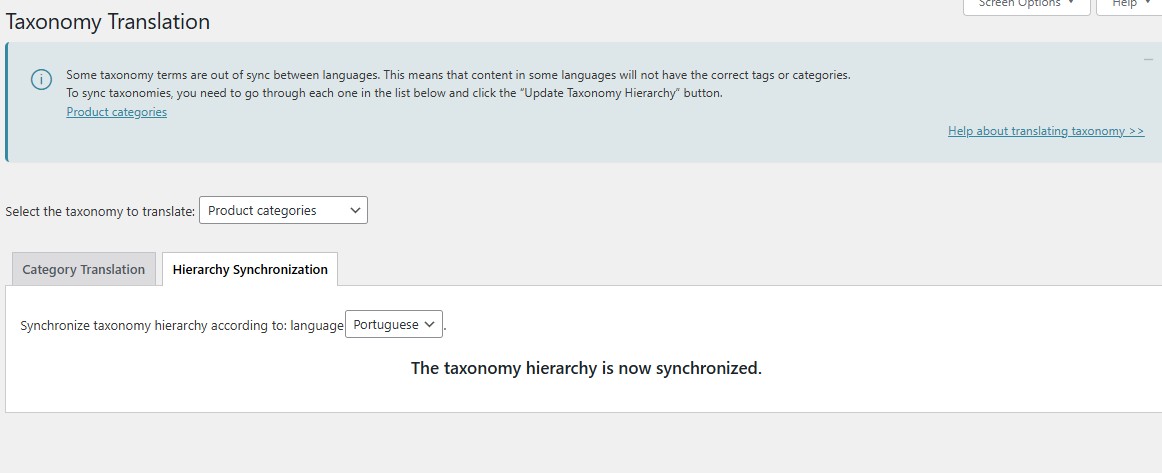Open the Product categories link in notice
1162x473 pixels.
(116, 112)
